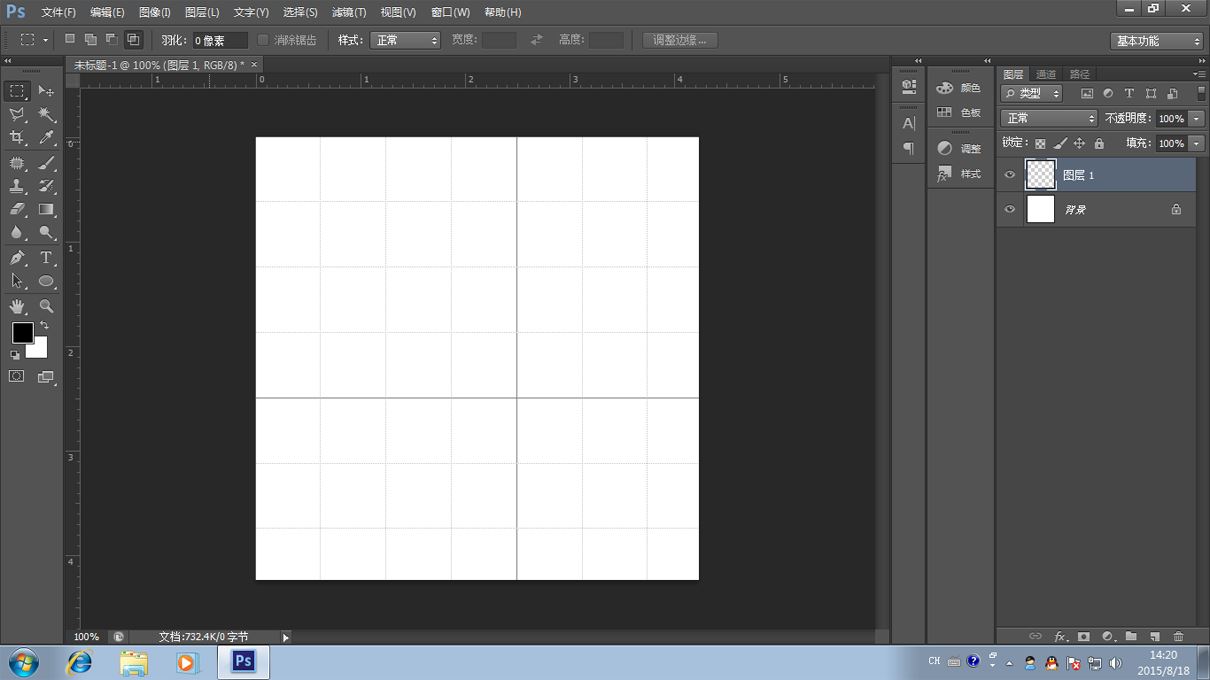Select the Pen tool
The height and width of the screenshot is (680, 1210).
coord(17,258)
